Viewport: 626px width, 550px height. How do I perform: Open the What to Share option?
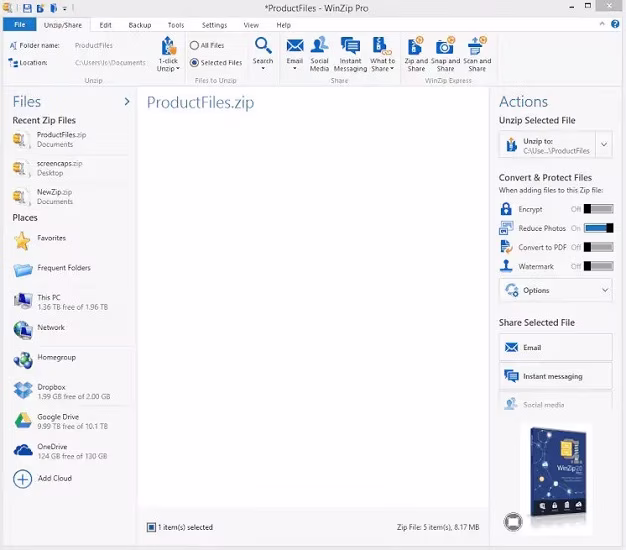tap(382, 54)
